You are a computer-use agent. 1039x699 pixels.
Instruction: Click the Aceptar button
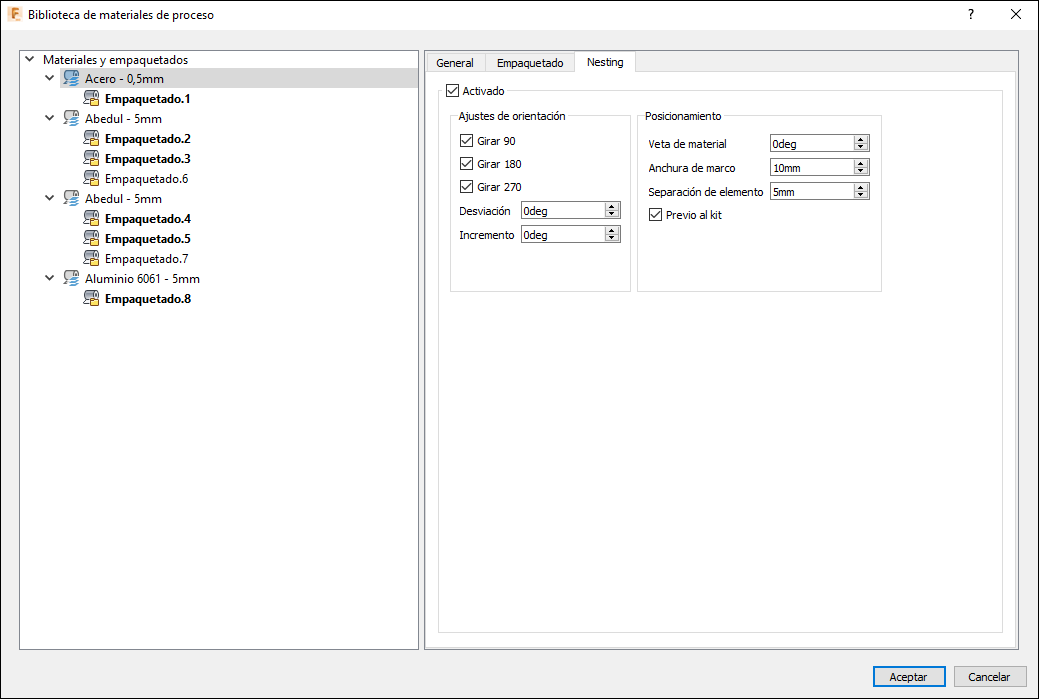pyautogui.click(x=908, y=676)
